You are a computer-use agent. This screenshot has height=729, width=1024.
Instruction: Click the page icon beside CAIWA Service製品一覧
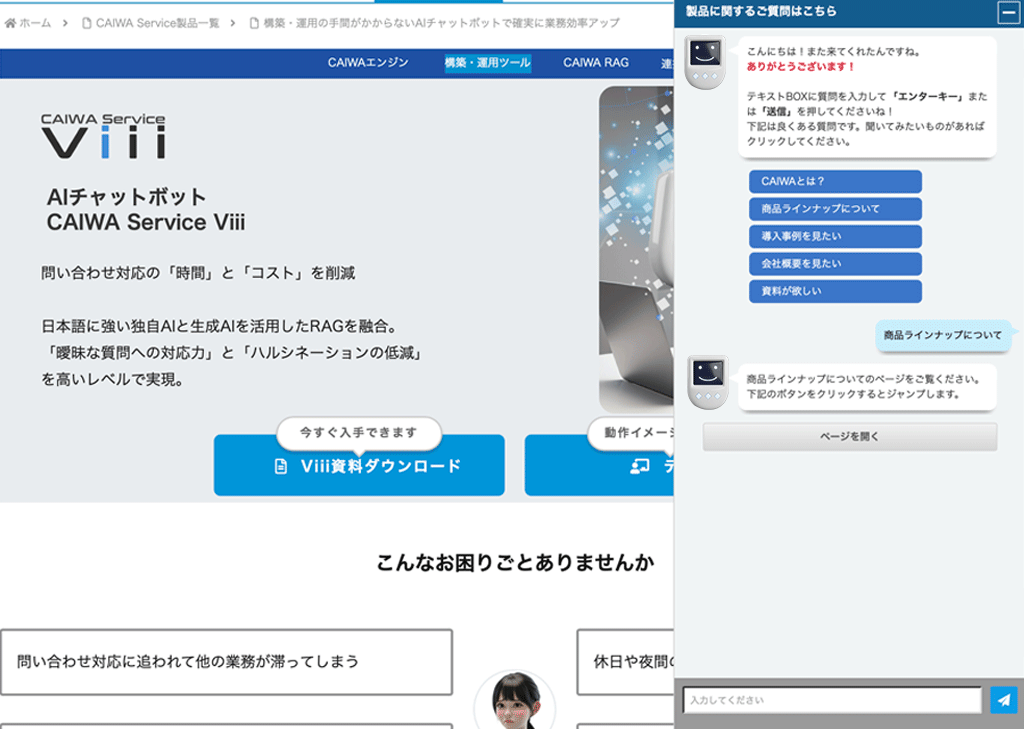click(x=86, y=23)
